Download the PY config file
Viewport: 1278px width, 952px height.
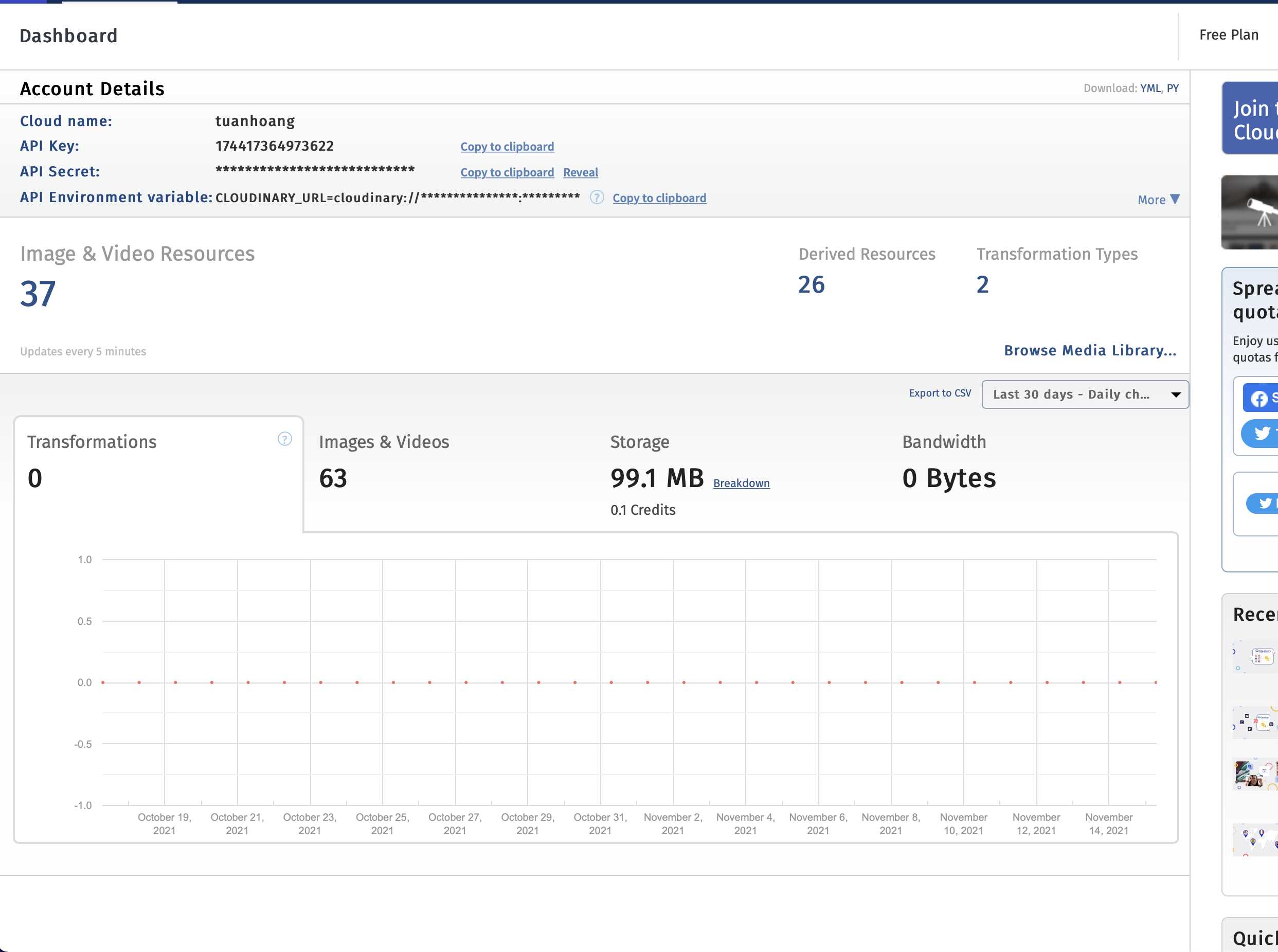click(x=1173, y=88)
